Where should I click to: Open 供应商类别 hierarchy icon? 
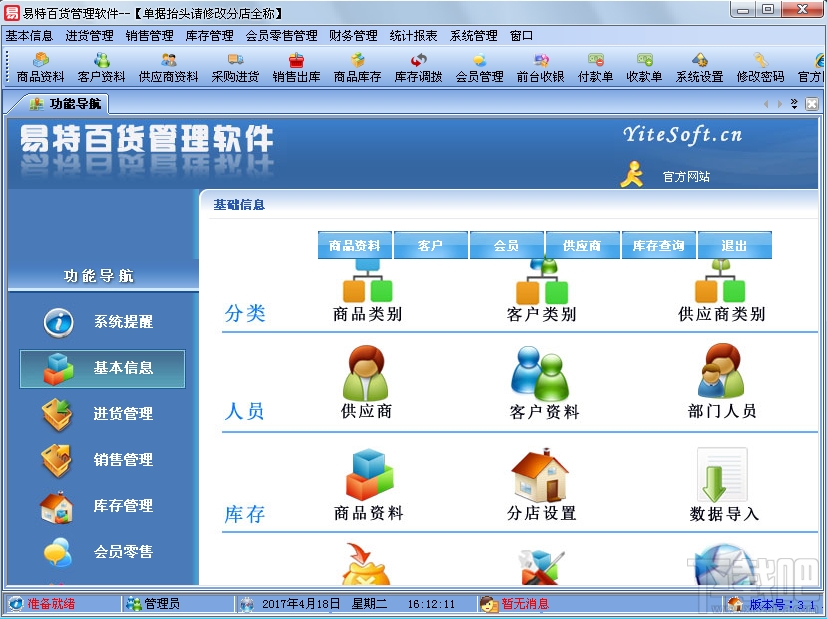(720, 282)
